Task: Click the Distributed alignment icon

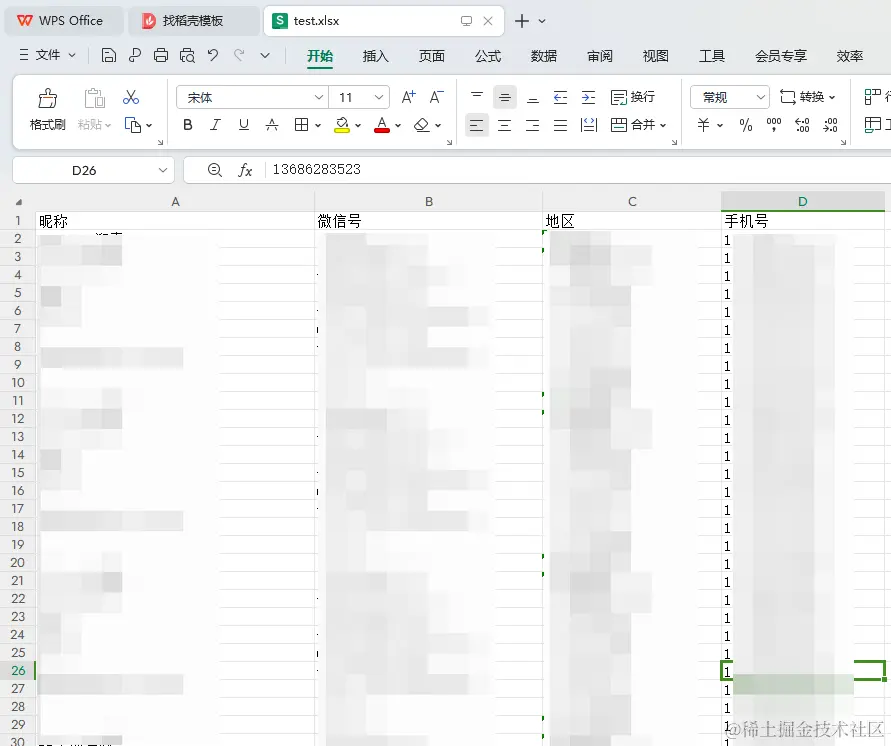Action: (589, 125)
